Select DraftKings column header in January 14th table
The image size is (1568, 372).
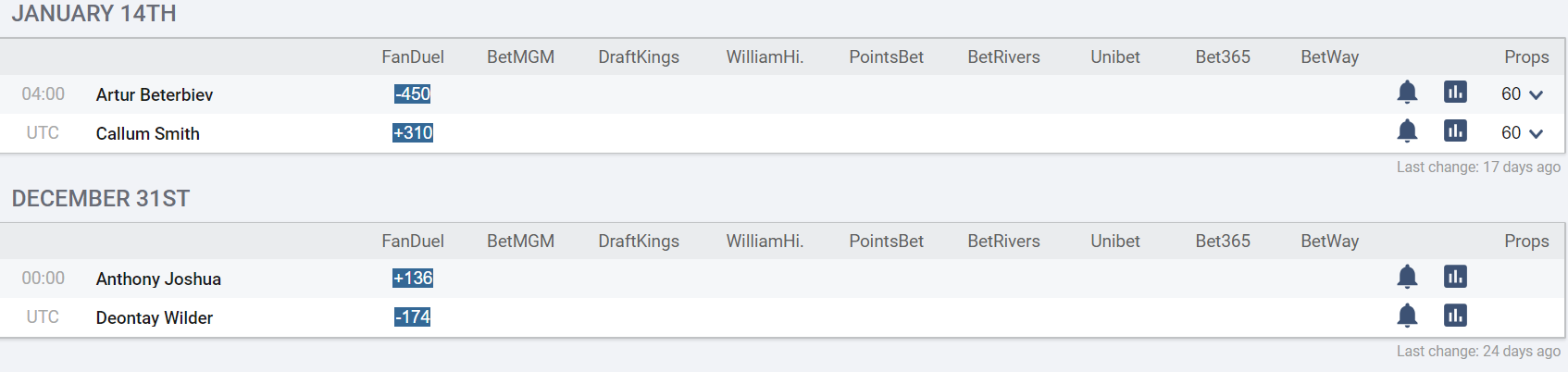click(639, 57)
